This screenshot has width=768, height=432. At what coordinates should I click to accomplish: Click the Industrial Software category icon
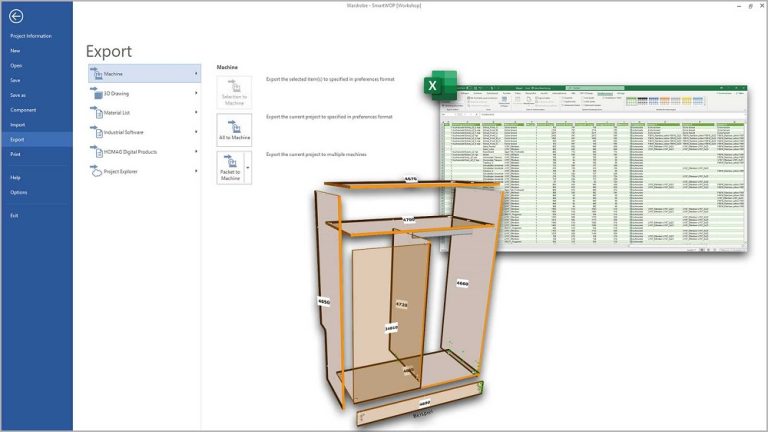[96, 132]
